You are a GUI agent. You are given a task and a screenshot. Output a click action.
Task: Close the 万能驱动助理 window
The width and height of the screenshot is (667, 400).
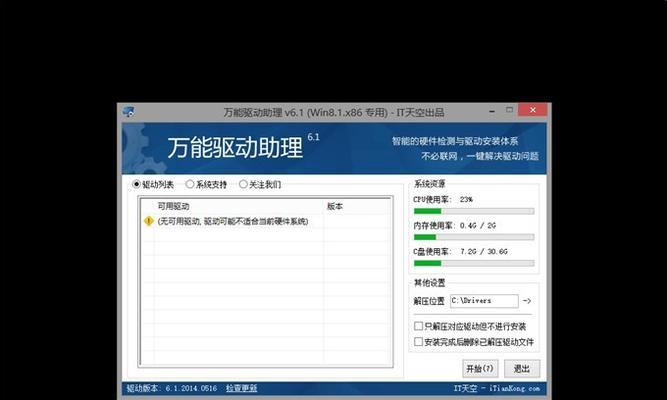[x=533, y=110]
